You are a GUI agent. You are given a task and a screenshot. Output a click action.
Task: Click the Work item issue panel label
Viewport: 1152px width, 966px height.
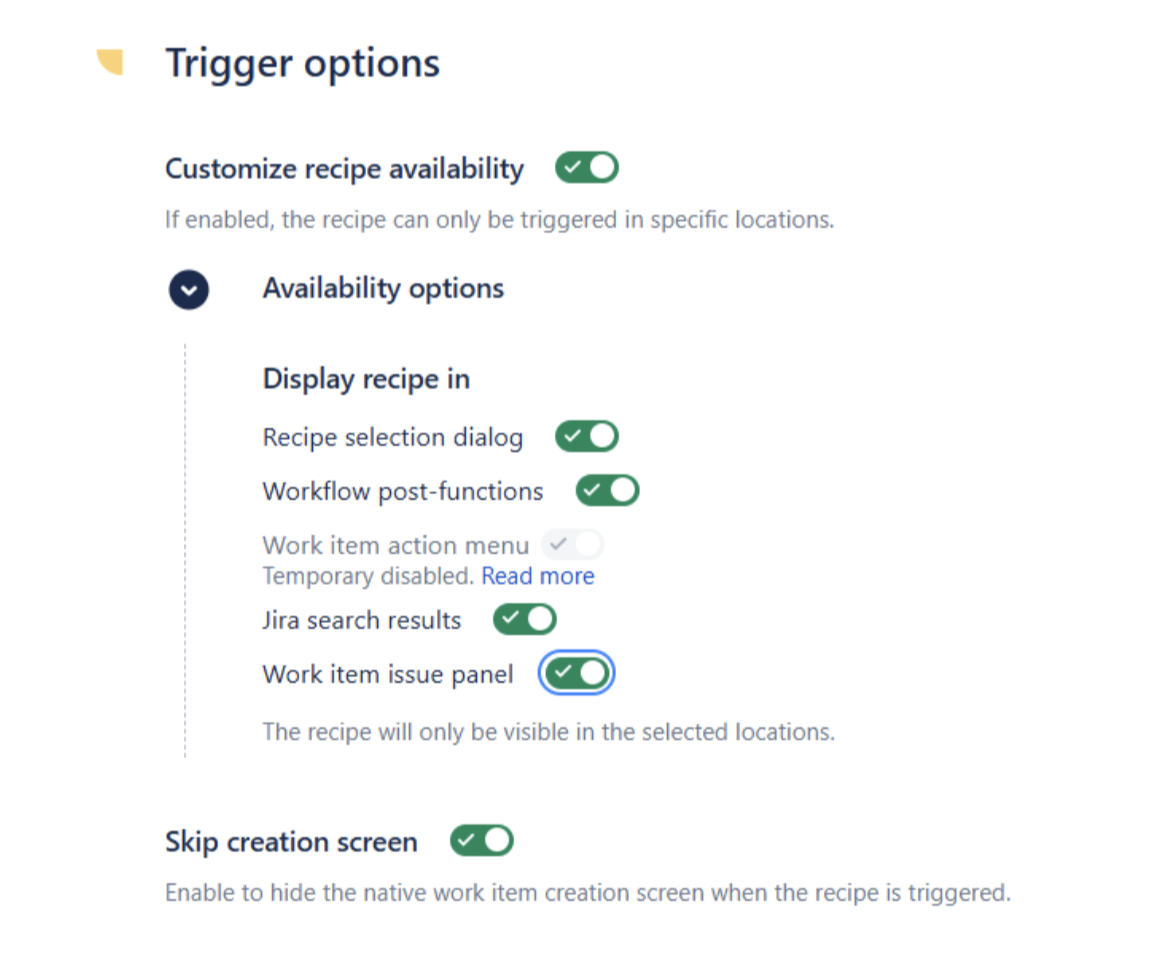(387, 675)
